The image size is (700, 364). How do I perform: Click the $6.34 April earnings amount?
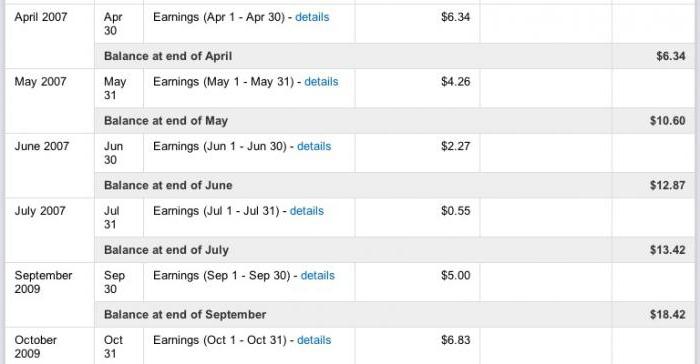pos(455,17)
